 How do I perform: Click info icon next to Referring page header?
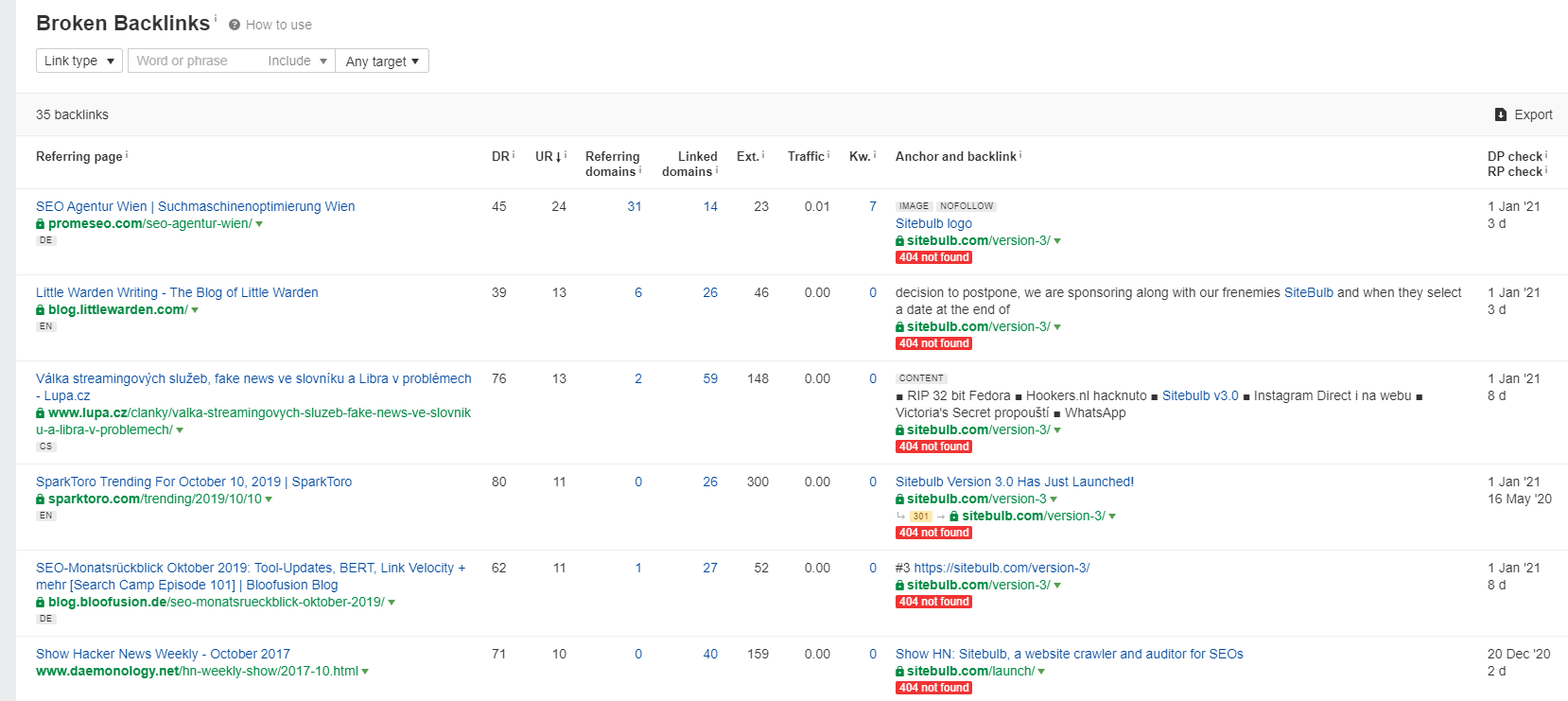(x=127, y=154)
